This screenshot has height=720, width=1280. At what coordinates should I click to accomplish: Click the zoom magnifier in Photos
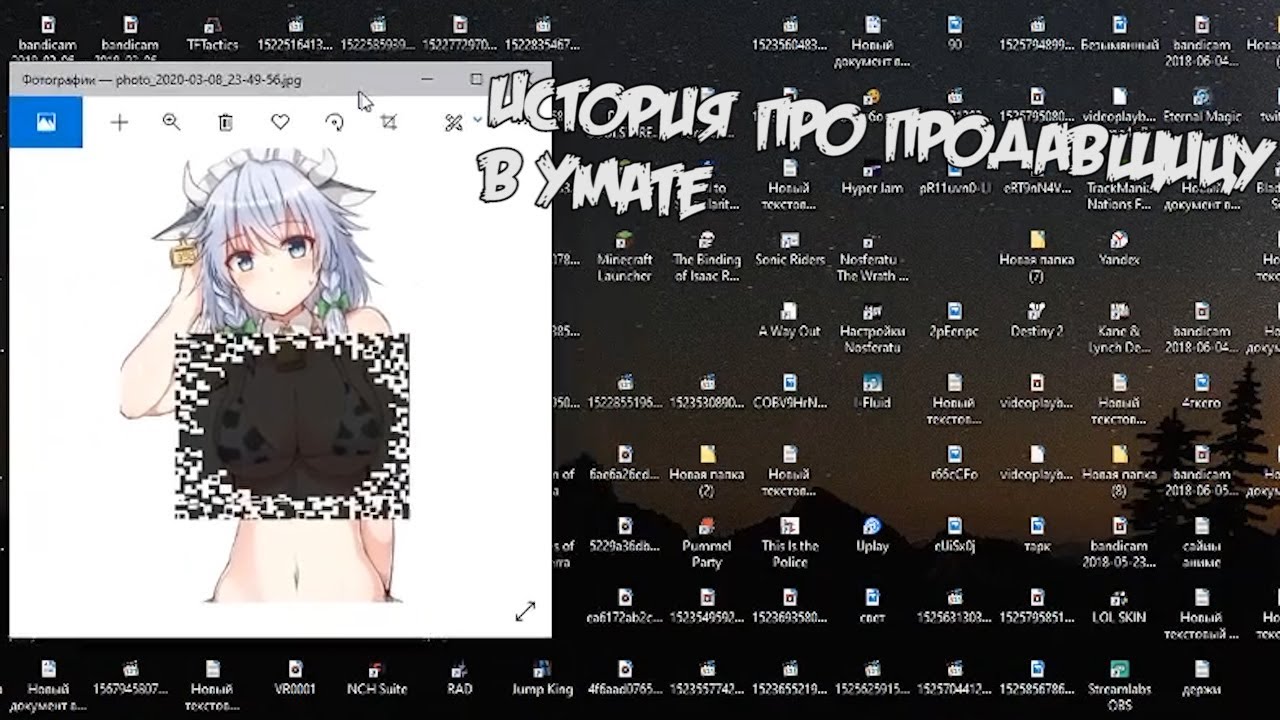pos(171,122)
